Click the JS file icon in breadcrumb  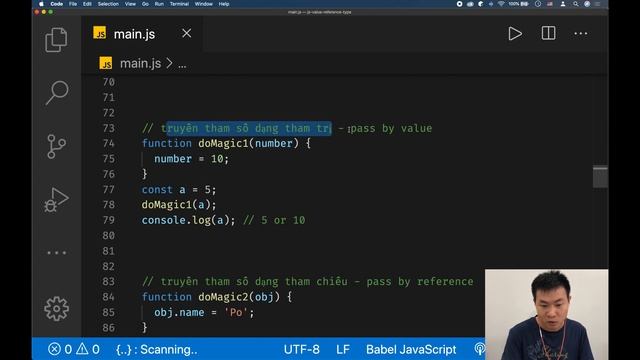tap(106, 63)
